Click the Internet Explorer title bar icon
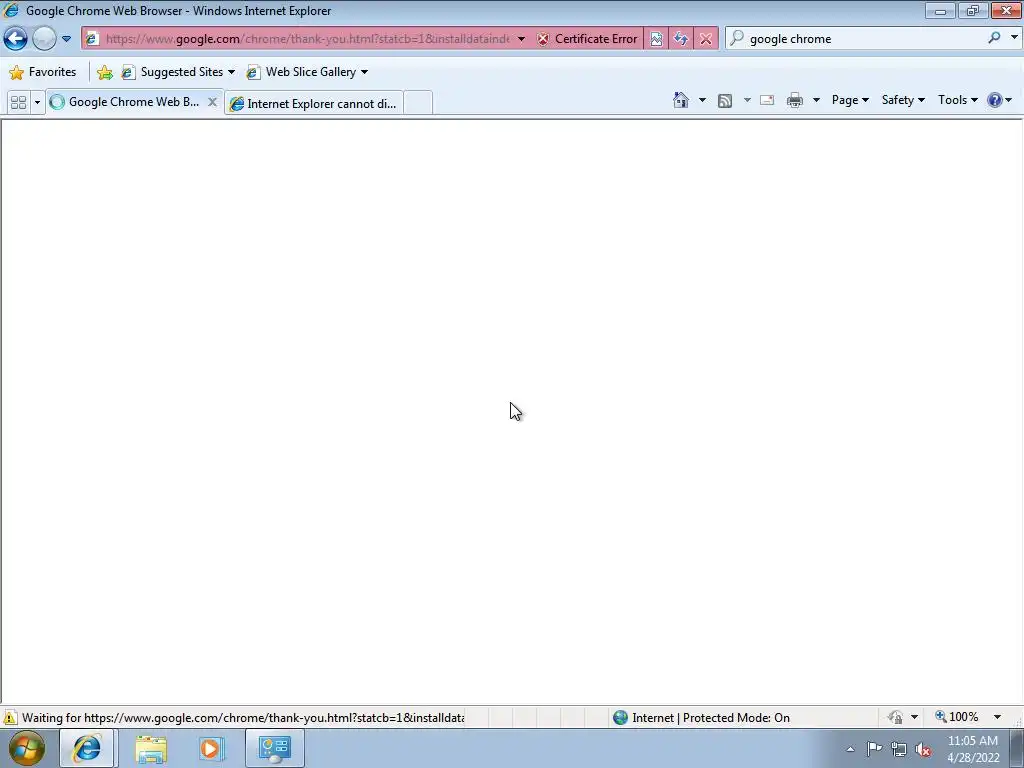 [11, 10]
